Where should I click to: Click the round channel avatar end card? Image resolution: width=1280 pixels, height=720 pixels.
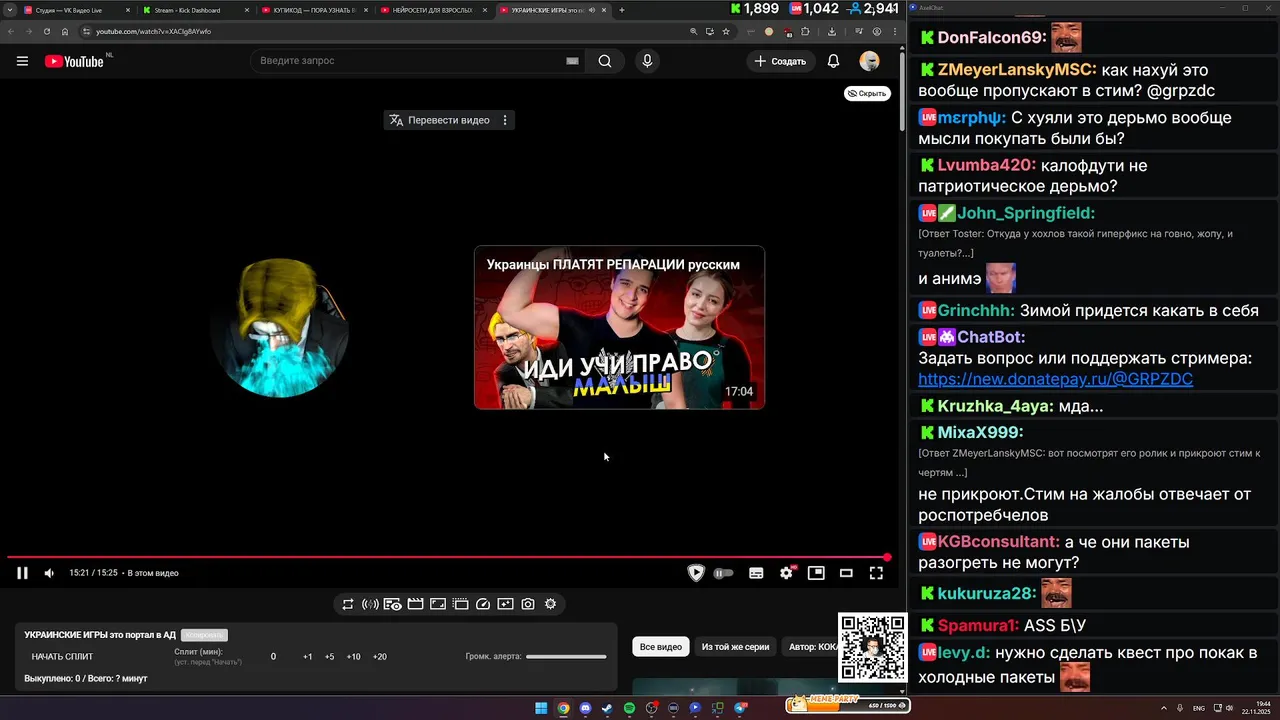[x=280, y=328]
